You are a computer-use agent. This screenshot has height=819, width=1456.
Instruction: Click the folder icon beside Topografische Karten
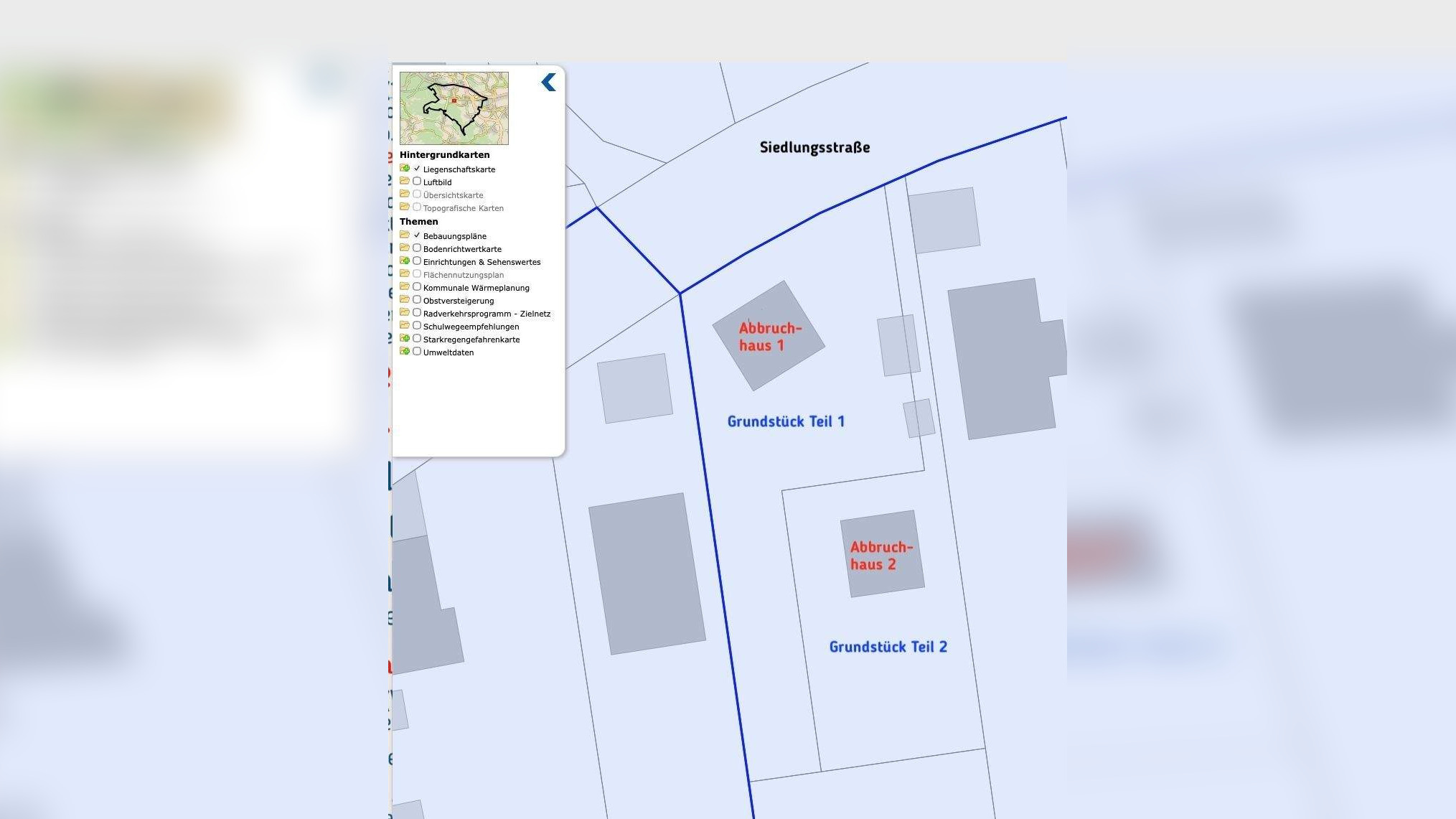pos(406,207)
